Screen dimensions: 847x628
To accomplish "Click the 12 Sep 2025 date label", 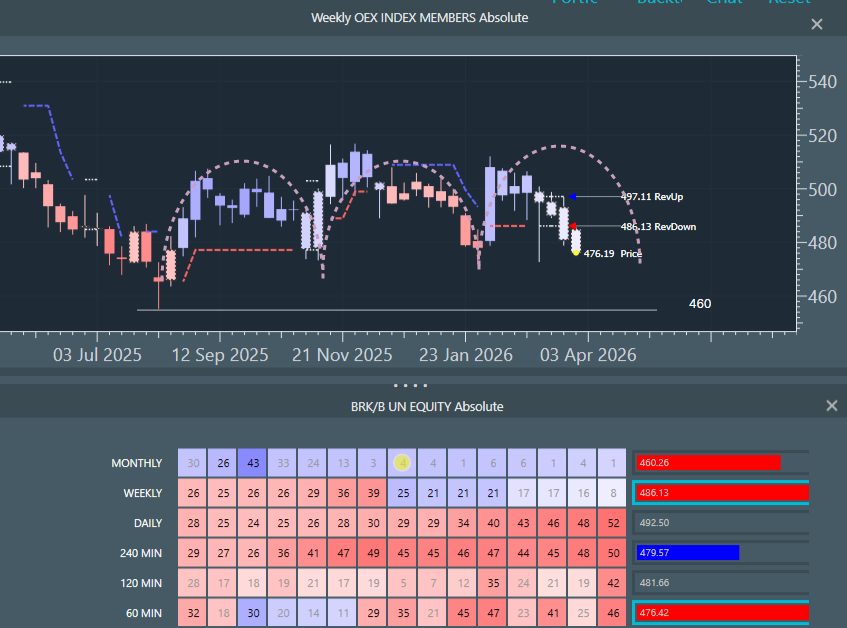I will 220,355.
